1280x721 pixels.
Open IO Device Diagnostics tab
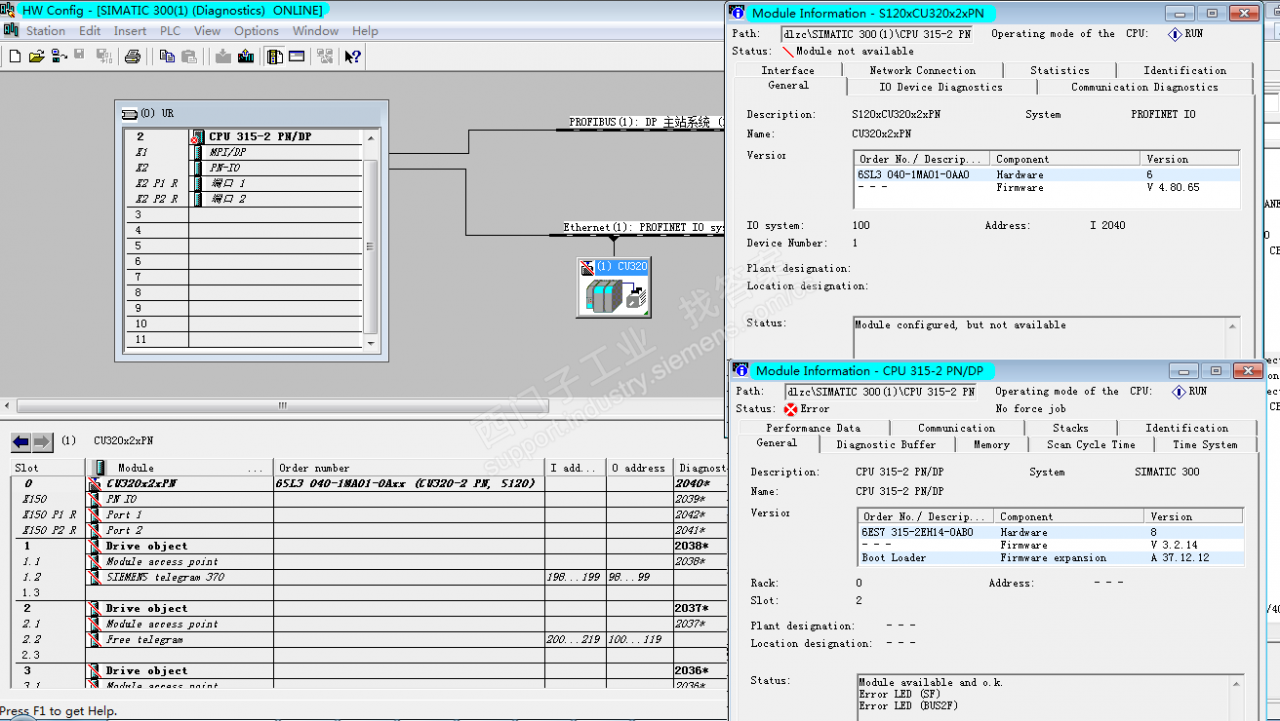click(941, 87)
